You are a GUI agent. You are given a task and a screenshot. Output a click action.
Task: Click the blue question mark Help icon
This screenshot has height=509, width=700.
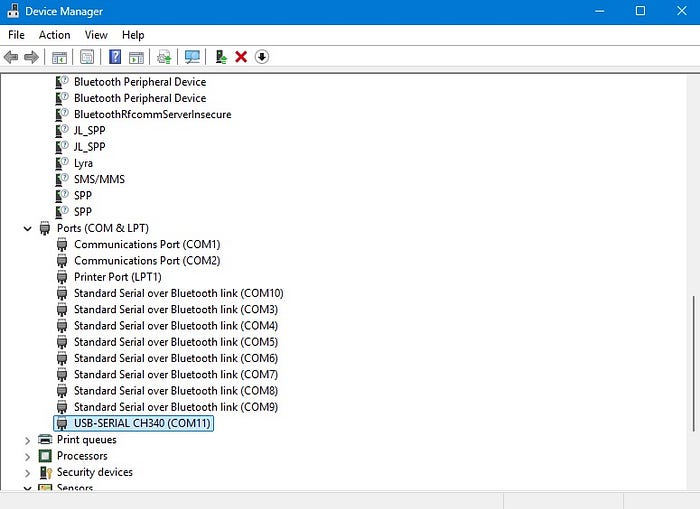pyautogui.click(x=115, y=57)
